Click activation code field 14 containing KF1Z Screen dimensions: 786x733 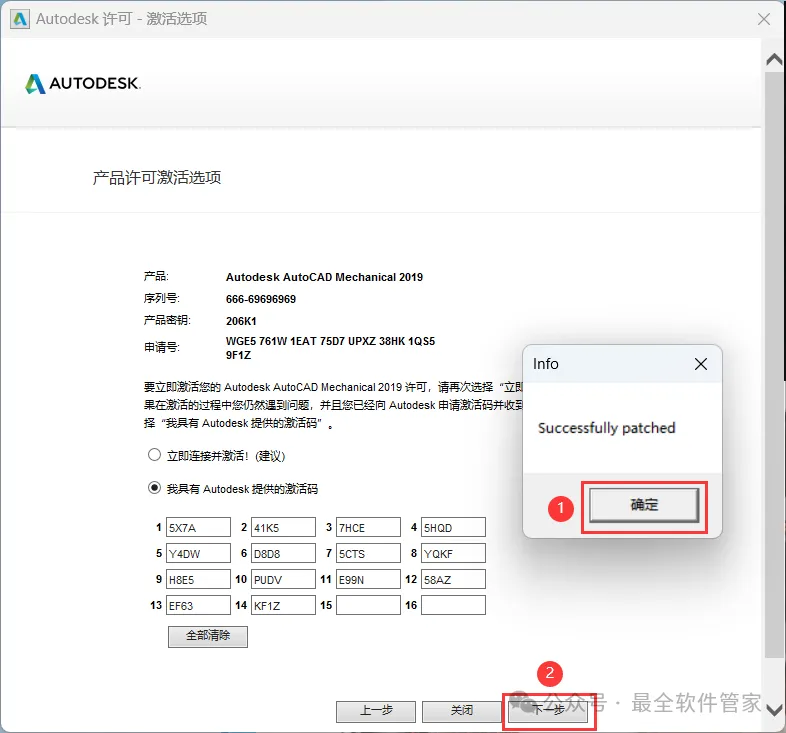pos(283,605)
